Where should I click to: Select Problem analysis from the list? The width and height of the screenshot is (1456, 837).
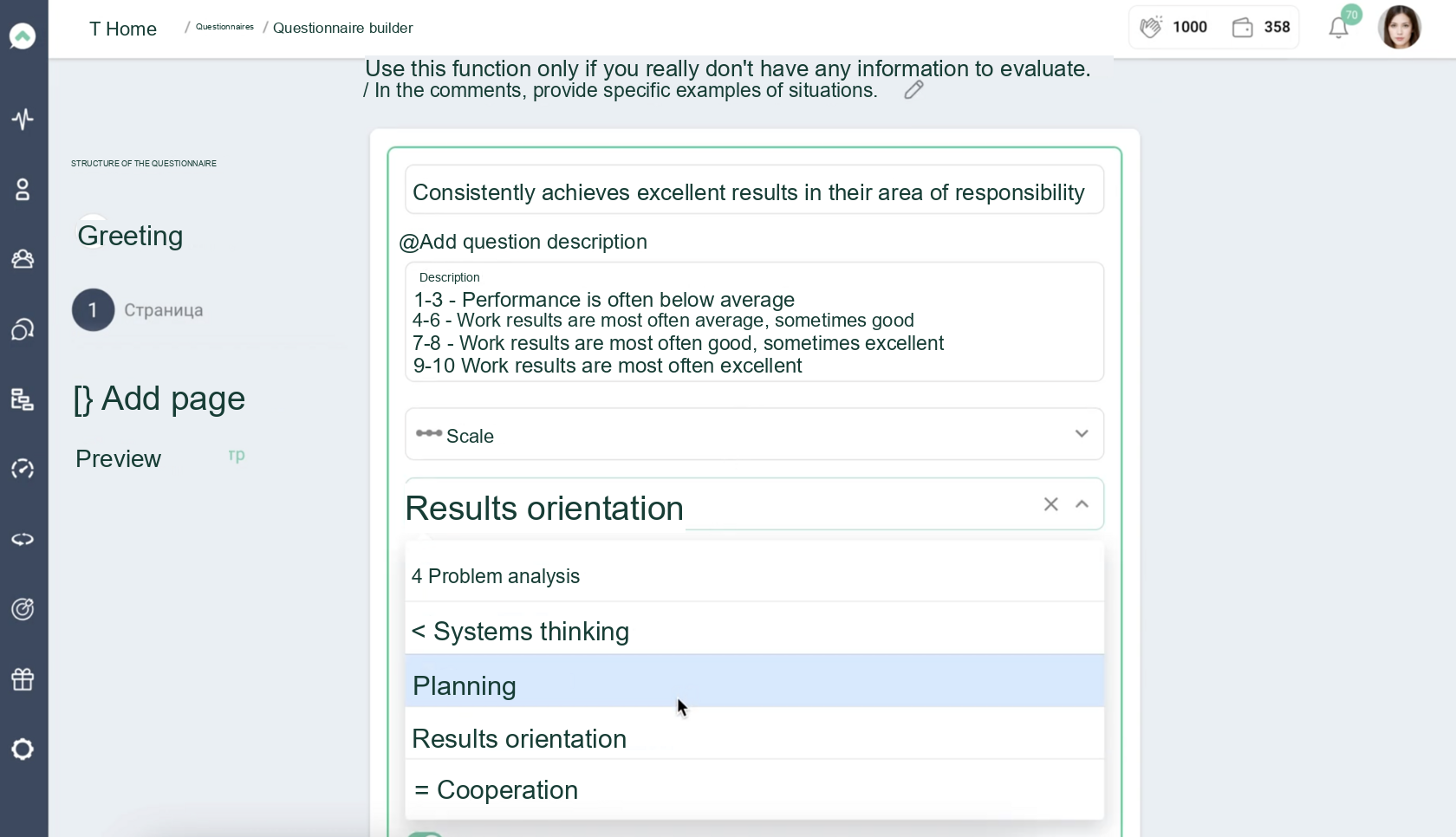(754, 576)
